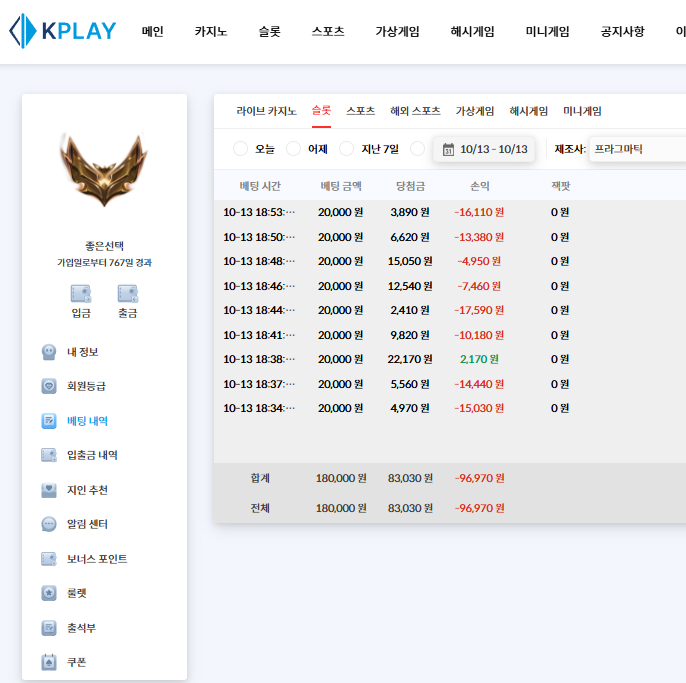Click the withdraw (출금) wallet icon
The image size is (686, 683).
click(x=127, y=294)
